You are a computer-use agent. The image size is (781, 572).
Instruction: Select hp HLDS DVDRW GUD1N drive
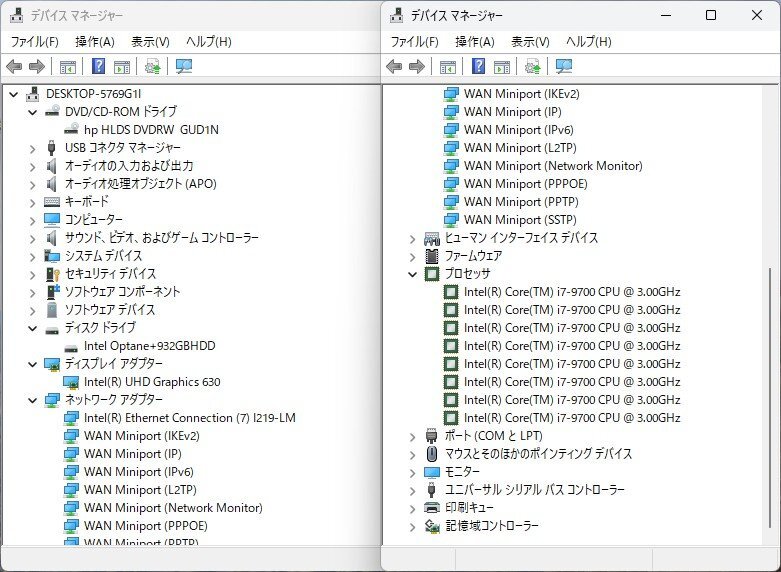(151, 130)
